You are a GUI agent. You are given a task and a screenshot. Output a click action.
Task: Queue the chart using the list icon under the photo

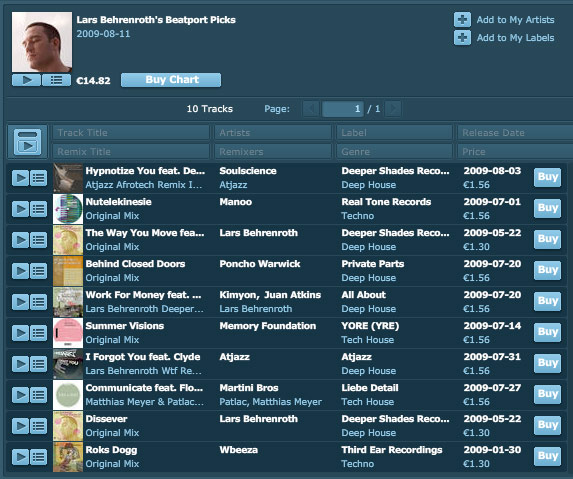tap(56, 80)
